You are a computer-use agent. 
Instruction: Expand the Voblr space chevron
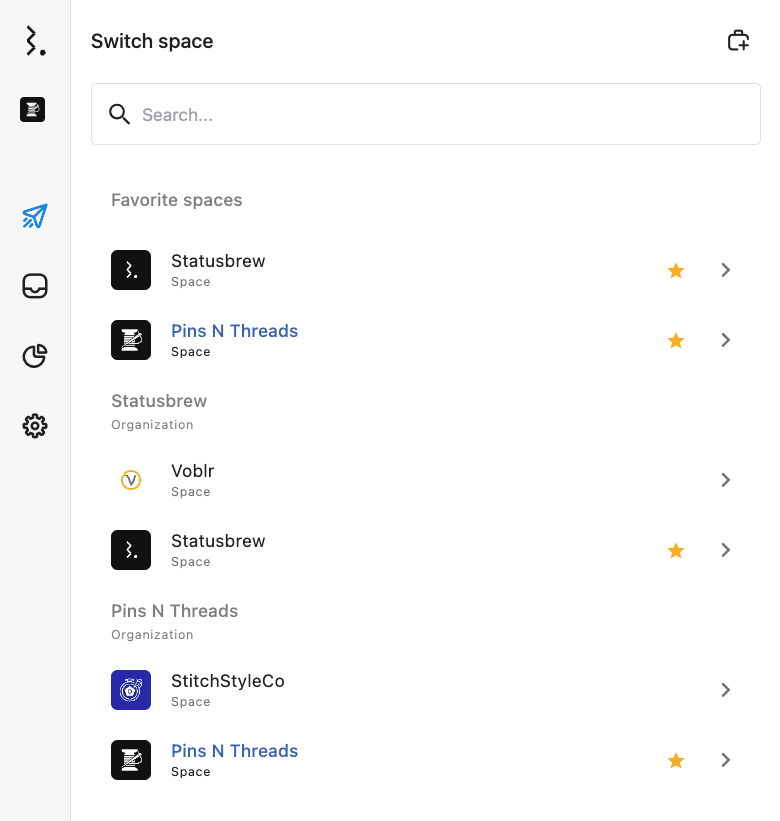[x=726, y=480]
